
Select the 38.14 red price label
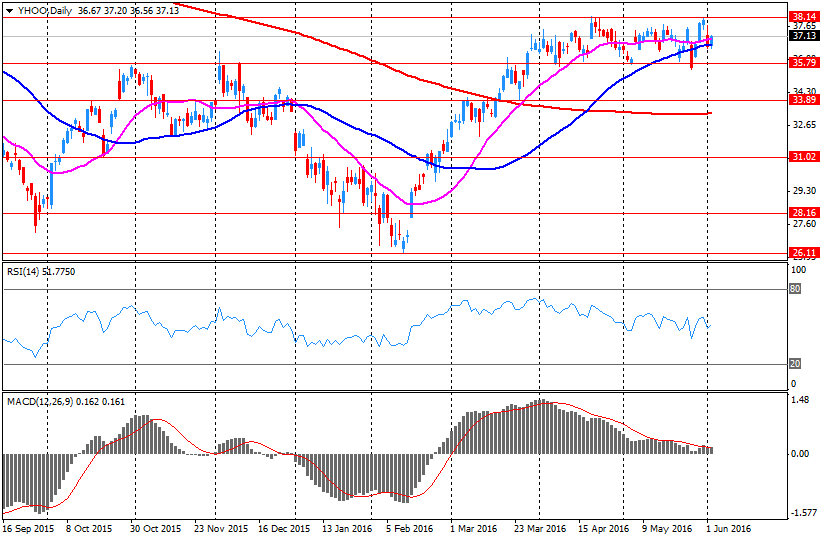click(x=802, y=17)
